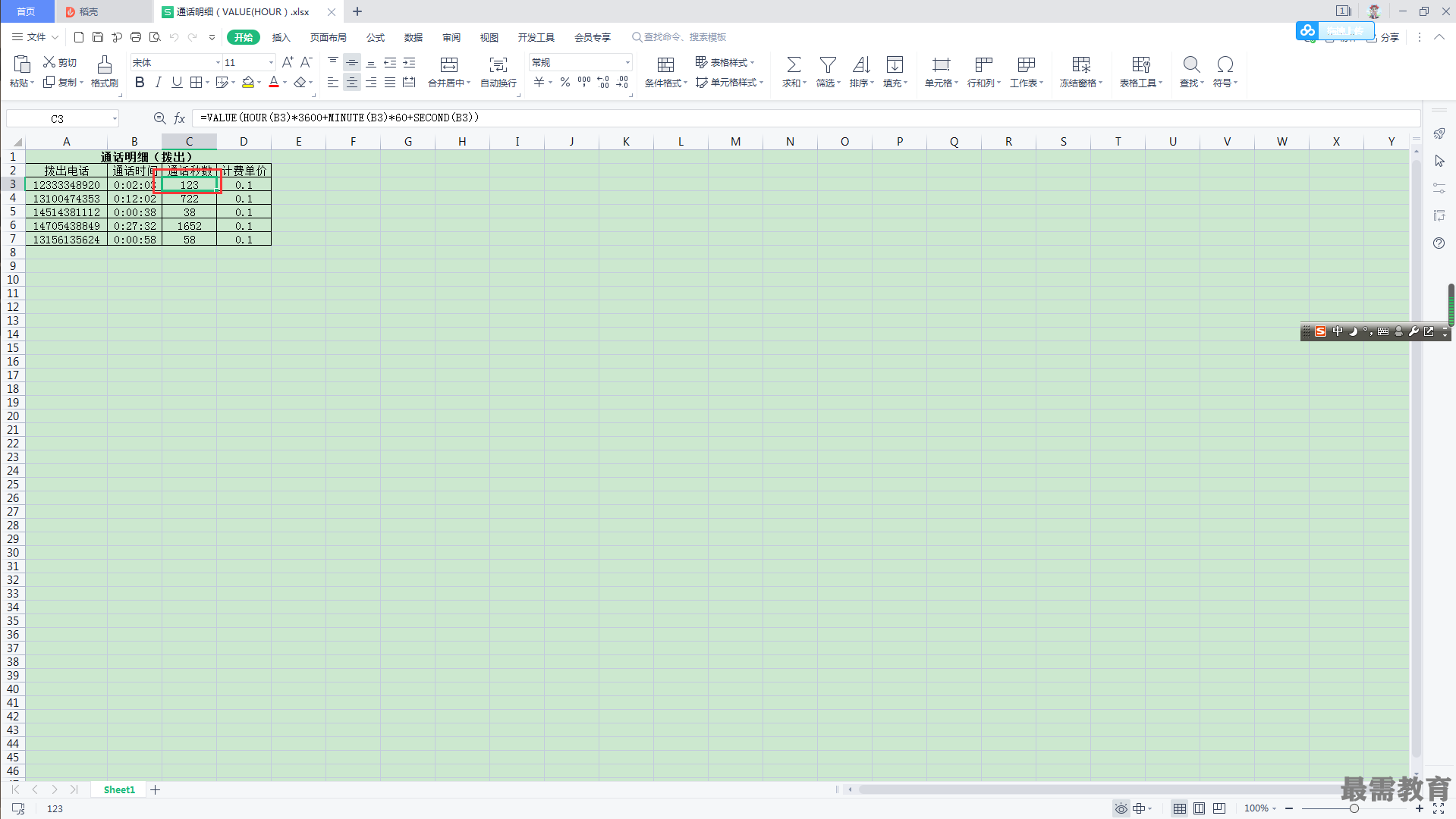Viewport: 1456px width, 819px height.
Task: Click the Share (分享) button
Action: click(1383, 37)
